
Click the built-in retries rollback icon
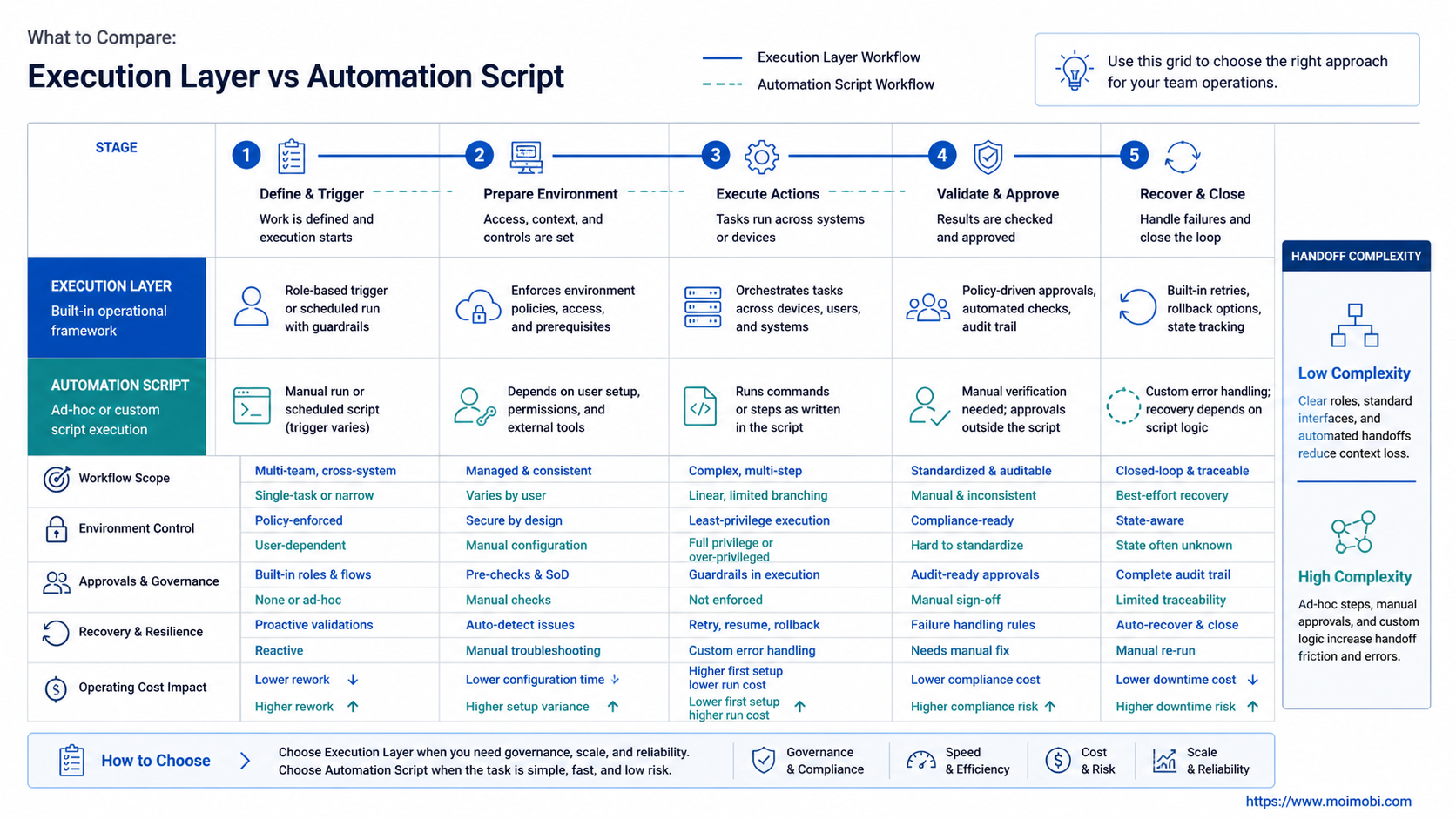pos(1137,307)
